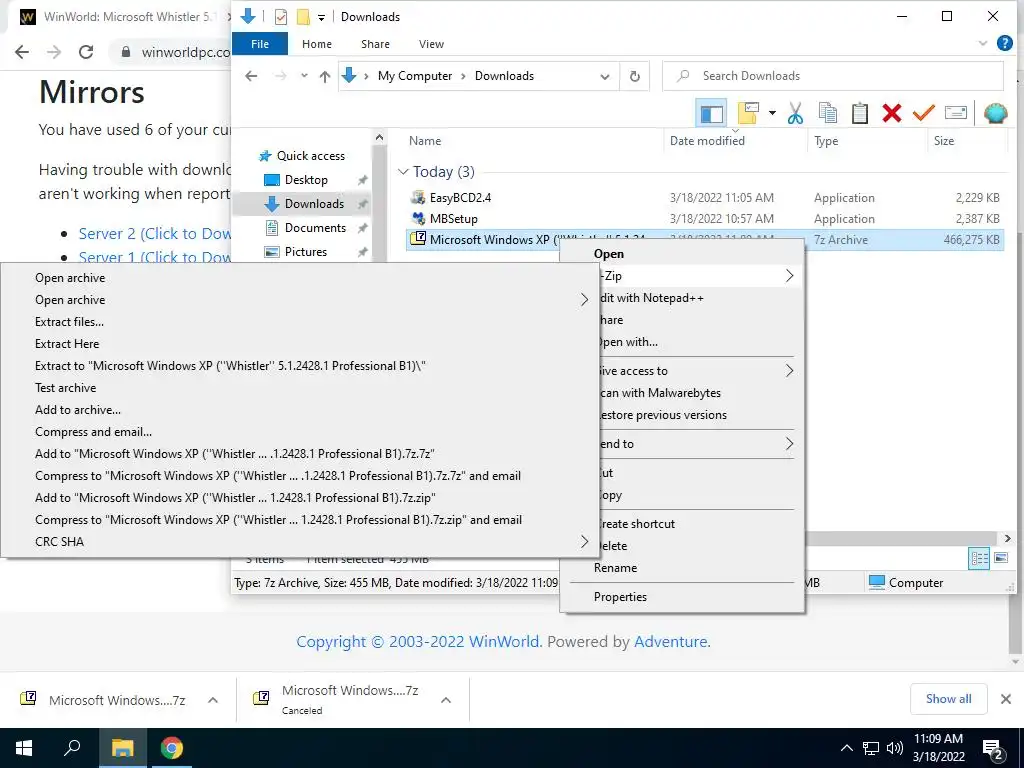Screen dimensions: 1024x768
Task: Click Chrome's back navigation arrow
Action: 22,52
